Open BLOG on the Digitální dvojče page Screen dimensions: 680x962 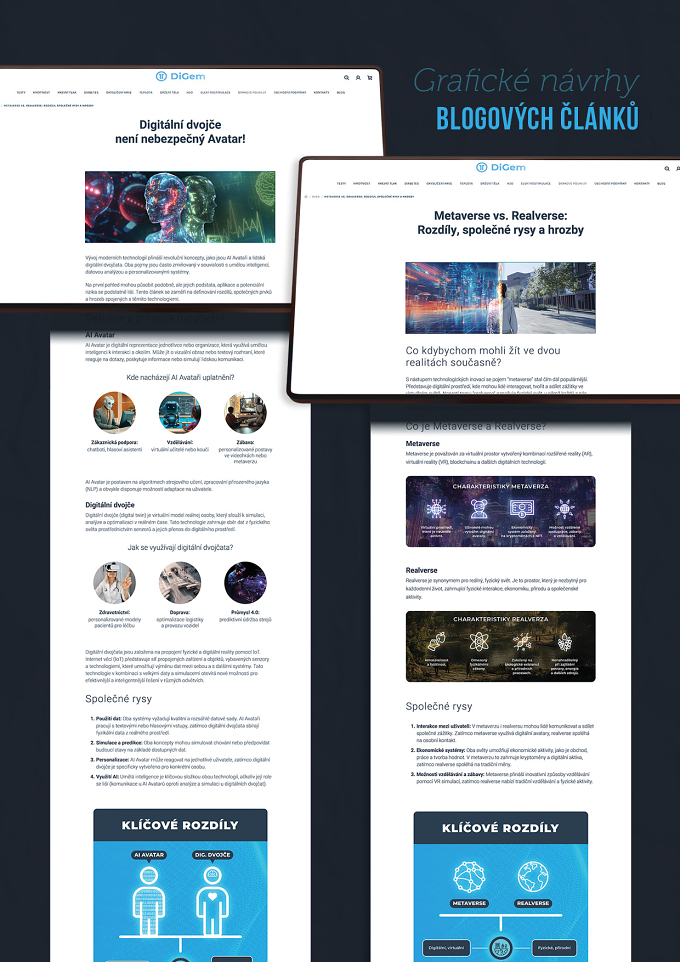pyautogui.click(x=341, y=93)
